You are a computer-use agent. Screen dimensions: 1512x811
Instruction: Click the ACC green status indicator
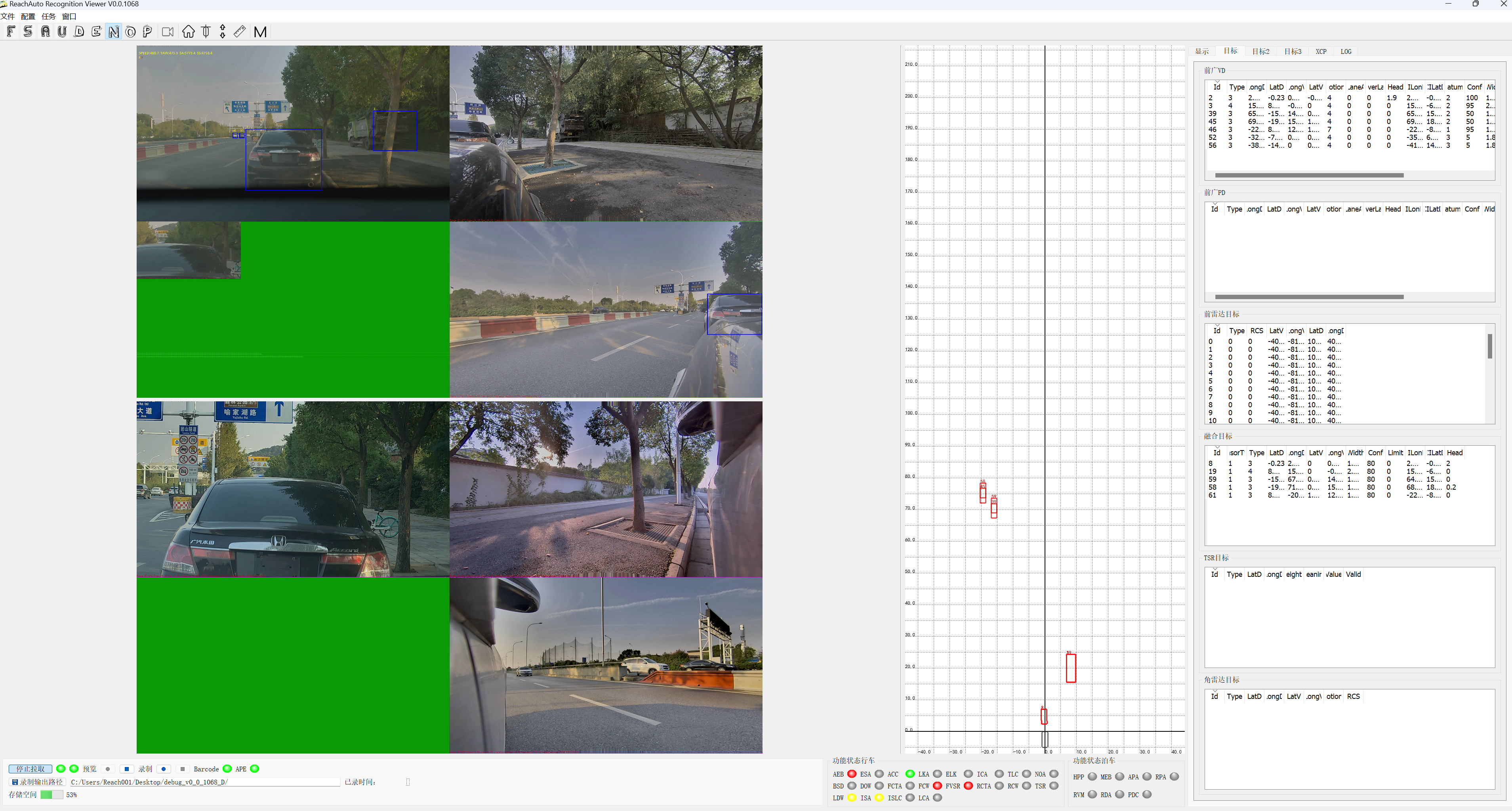coord(910,774)
